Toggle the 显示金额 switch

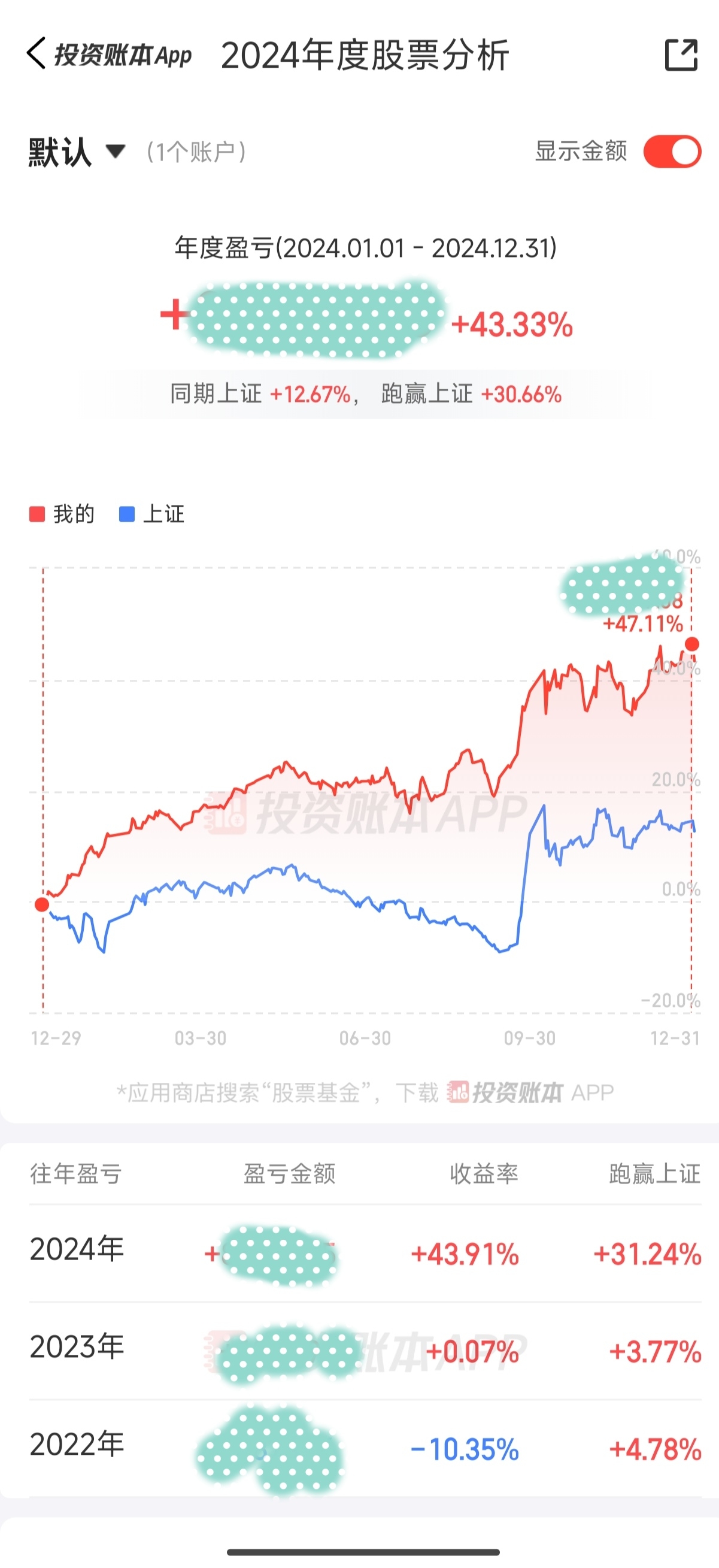click(x=672, y=151)
